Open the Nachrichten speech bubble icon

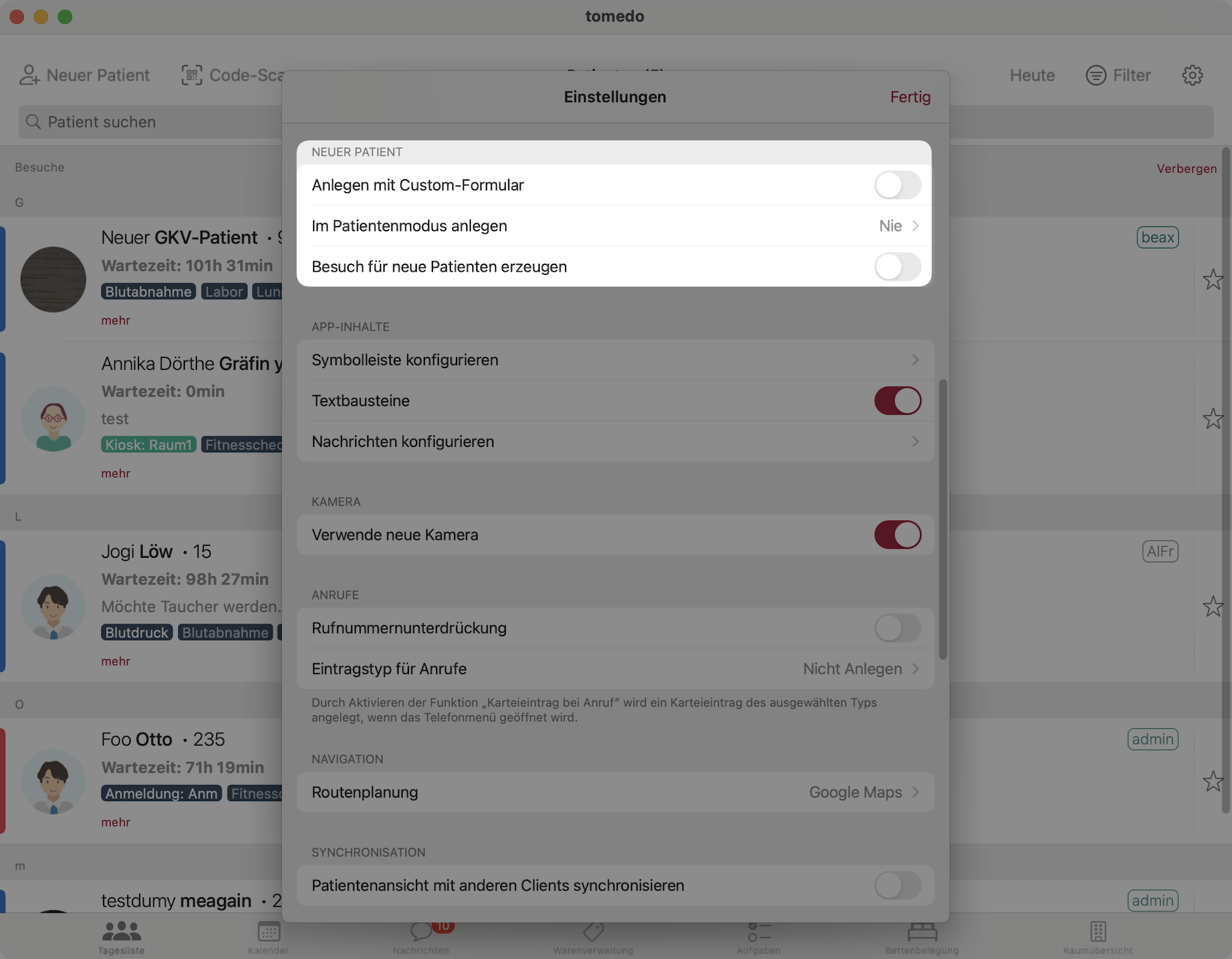[422, 932]
